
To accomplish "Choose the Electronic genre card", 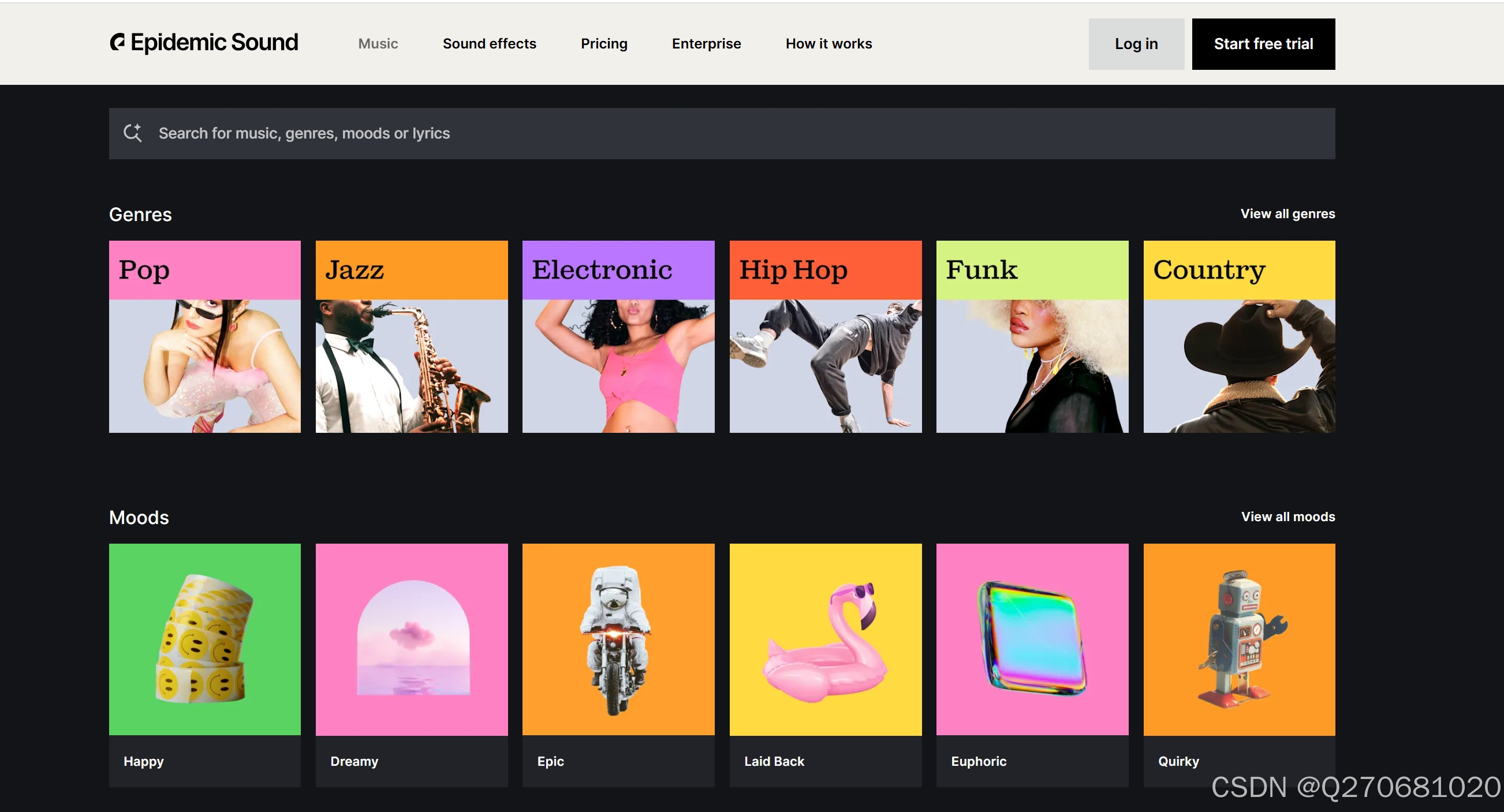I will (x=618, y=336).
